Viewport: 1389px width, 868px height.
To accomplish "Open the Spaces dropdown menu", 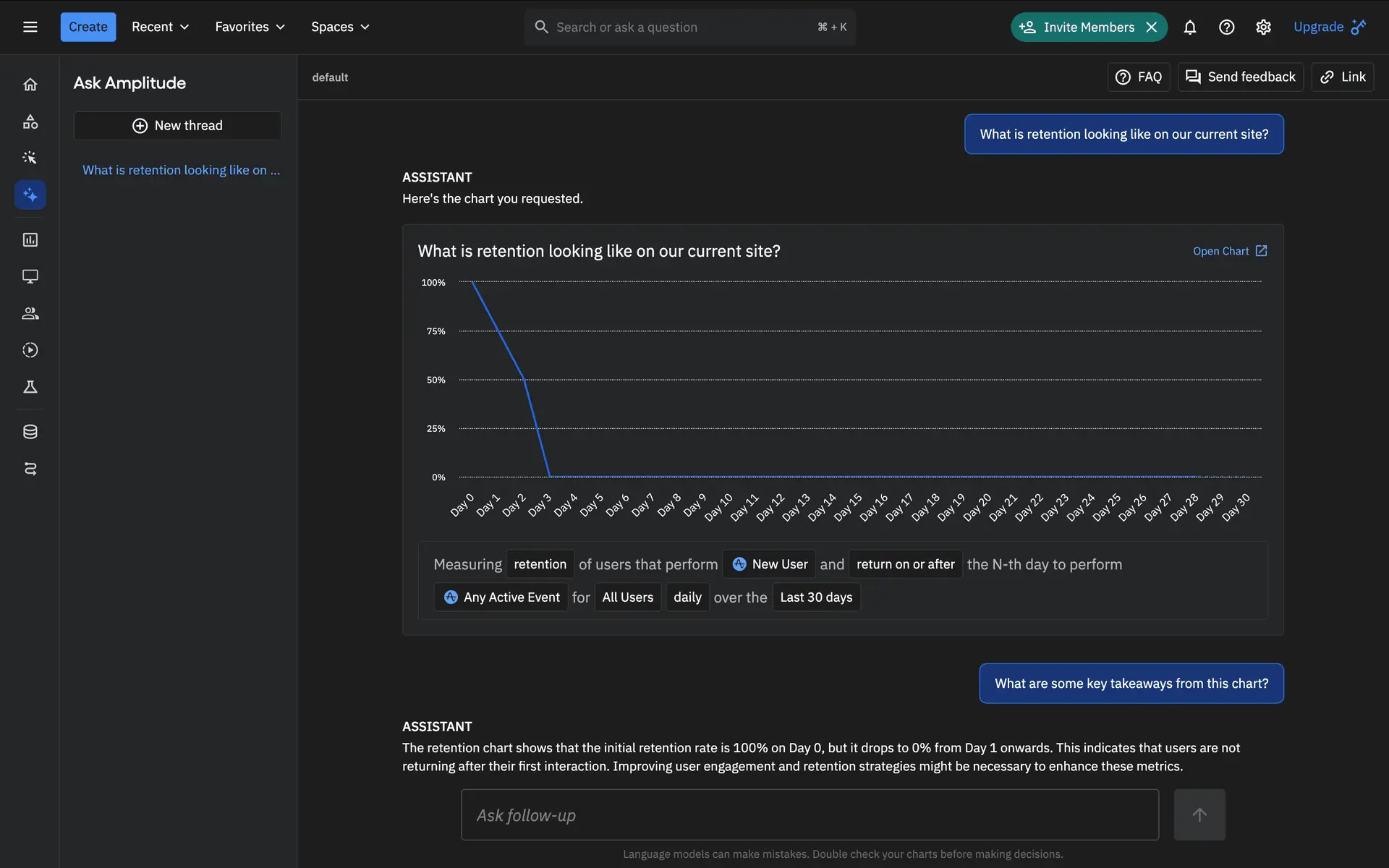I will coord(340,27).
